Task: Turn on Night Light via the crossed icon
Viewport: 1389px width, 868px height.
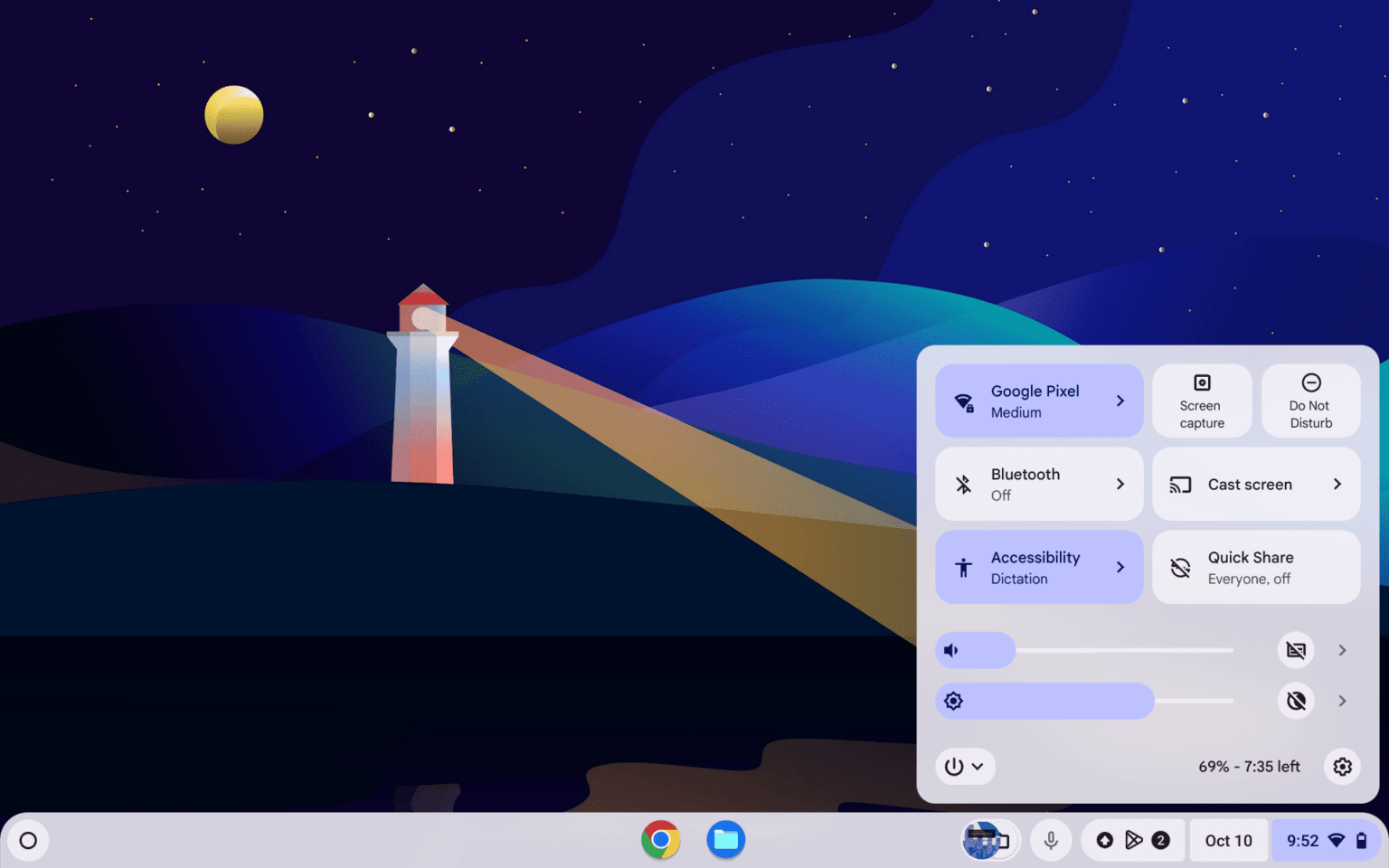Action: point(1295,701)
